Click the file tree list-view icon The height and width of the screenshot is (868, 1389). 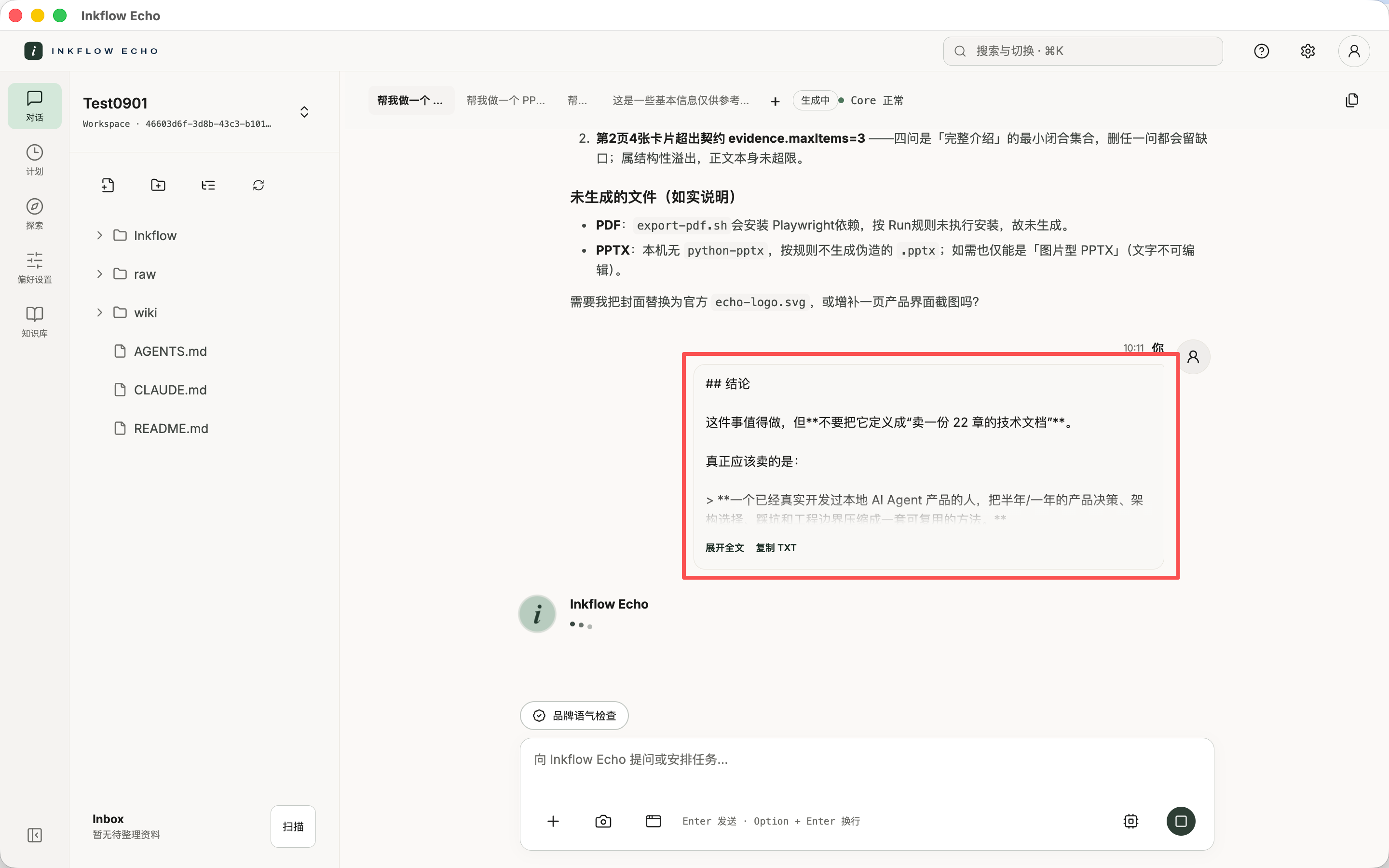coord(208,185)
